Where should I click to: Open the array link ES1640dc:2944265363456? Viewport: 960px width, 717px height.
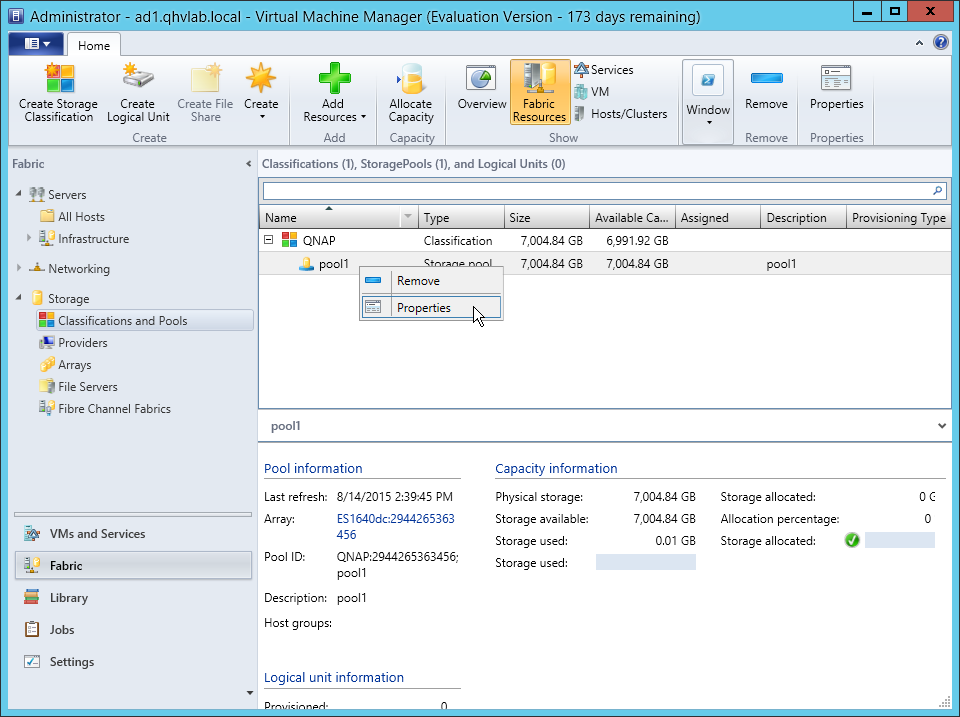pos(396,527)
